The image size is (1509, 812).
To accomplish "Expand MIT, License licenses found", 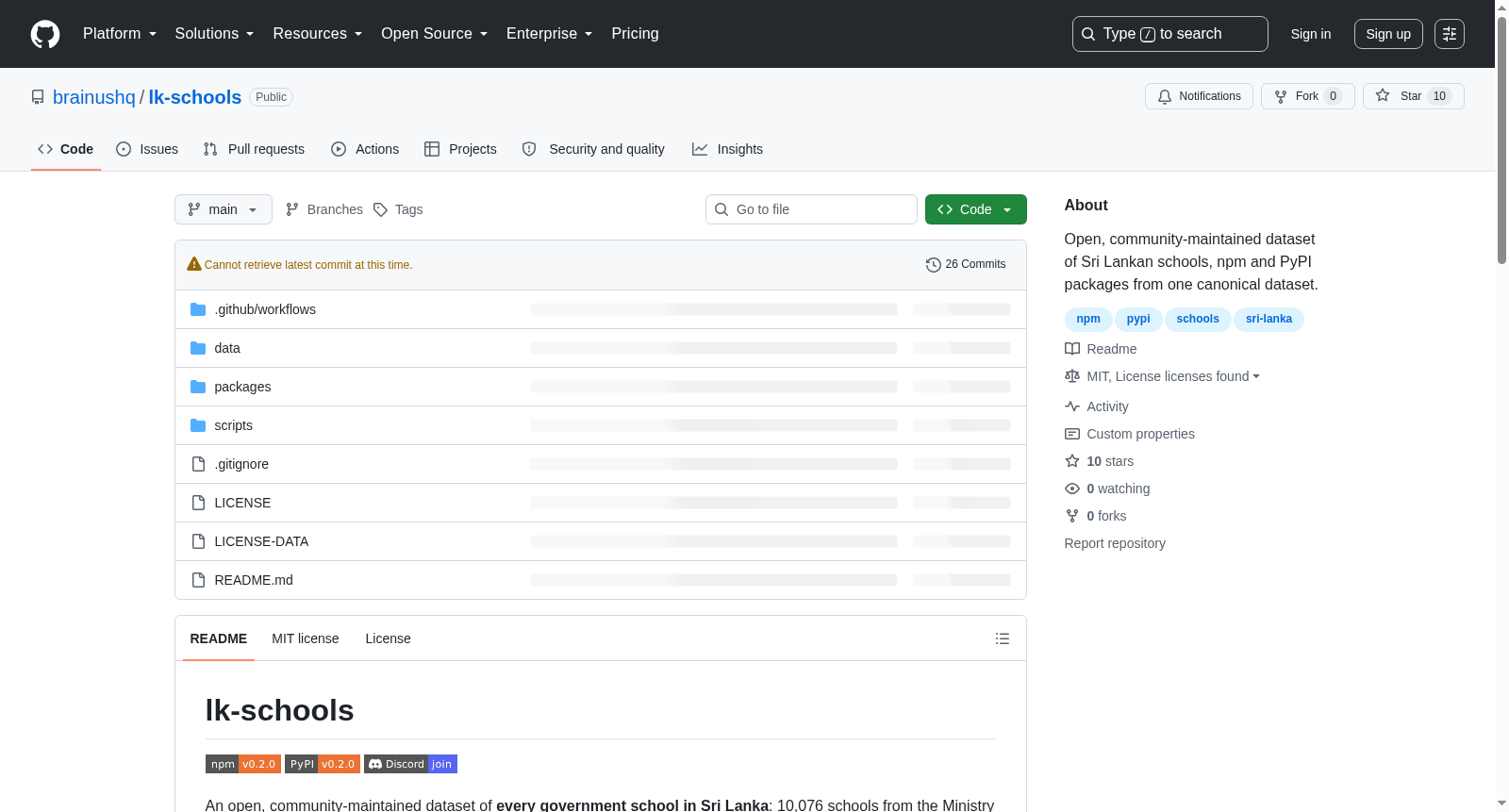I will [x=1173, y=376].
